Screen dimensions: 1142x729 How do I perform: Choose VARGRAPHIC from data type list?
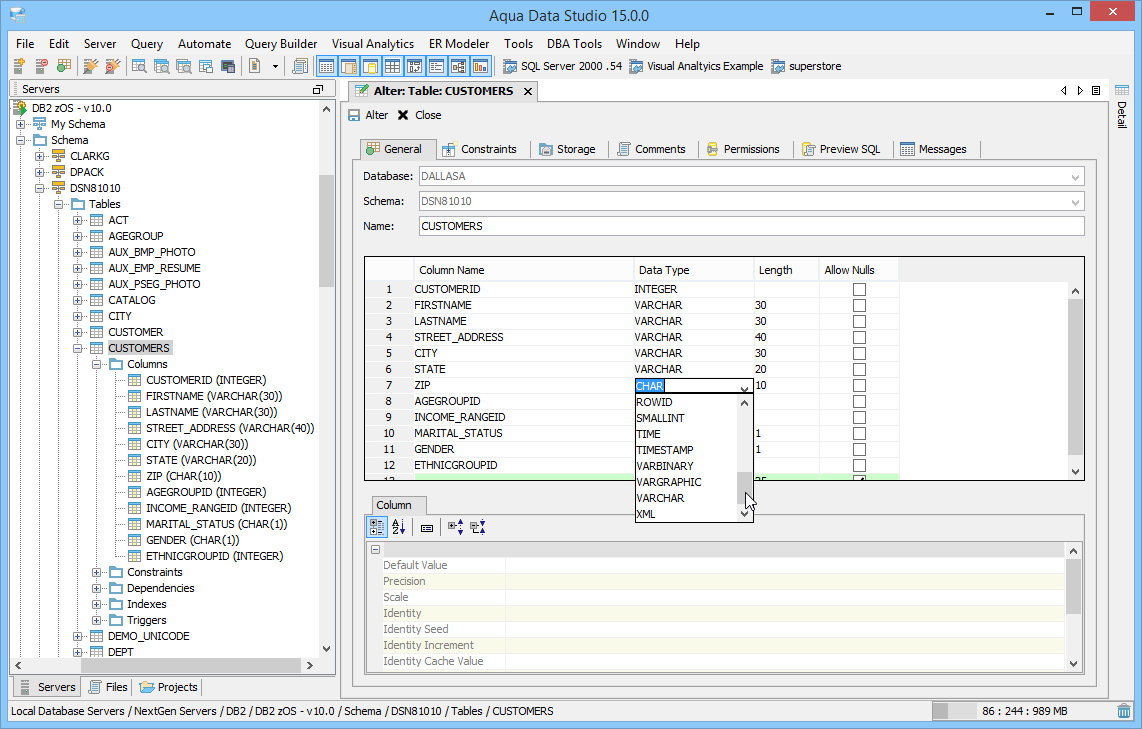click(x=669, y=482)
